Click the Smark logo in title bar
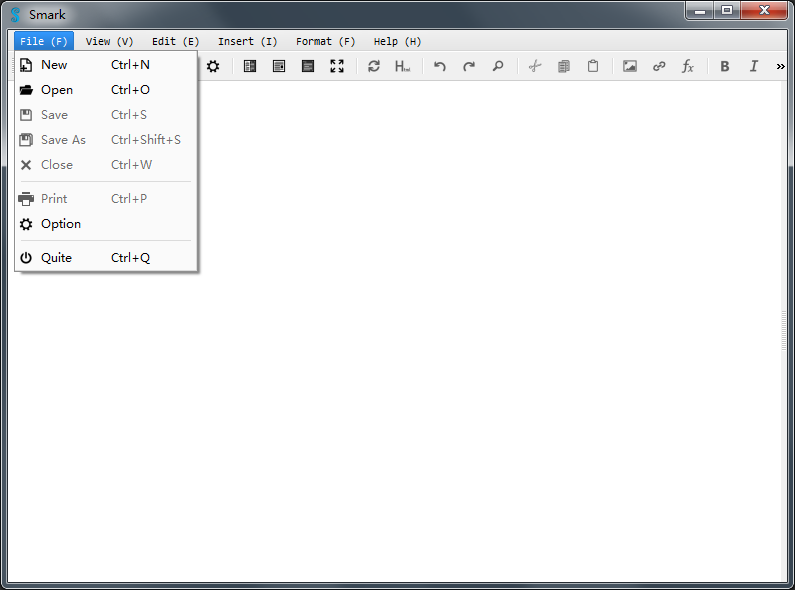This screenshot has height=590, width=795. coord(16,14)
